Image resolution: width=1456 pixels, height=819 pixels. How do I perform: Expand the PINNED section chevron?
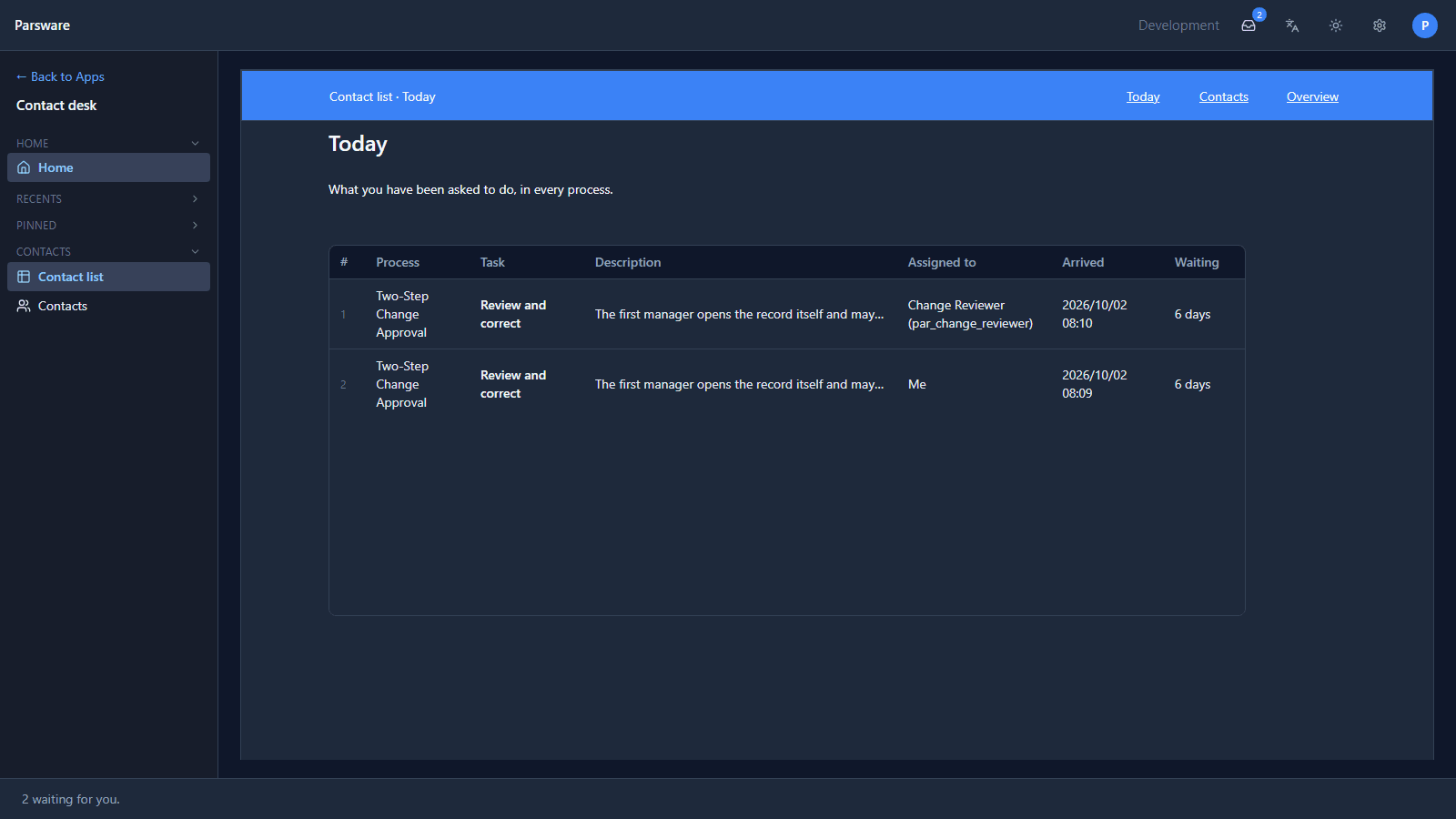tap(195, 226)
